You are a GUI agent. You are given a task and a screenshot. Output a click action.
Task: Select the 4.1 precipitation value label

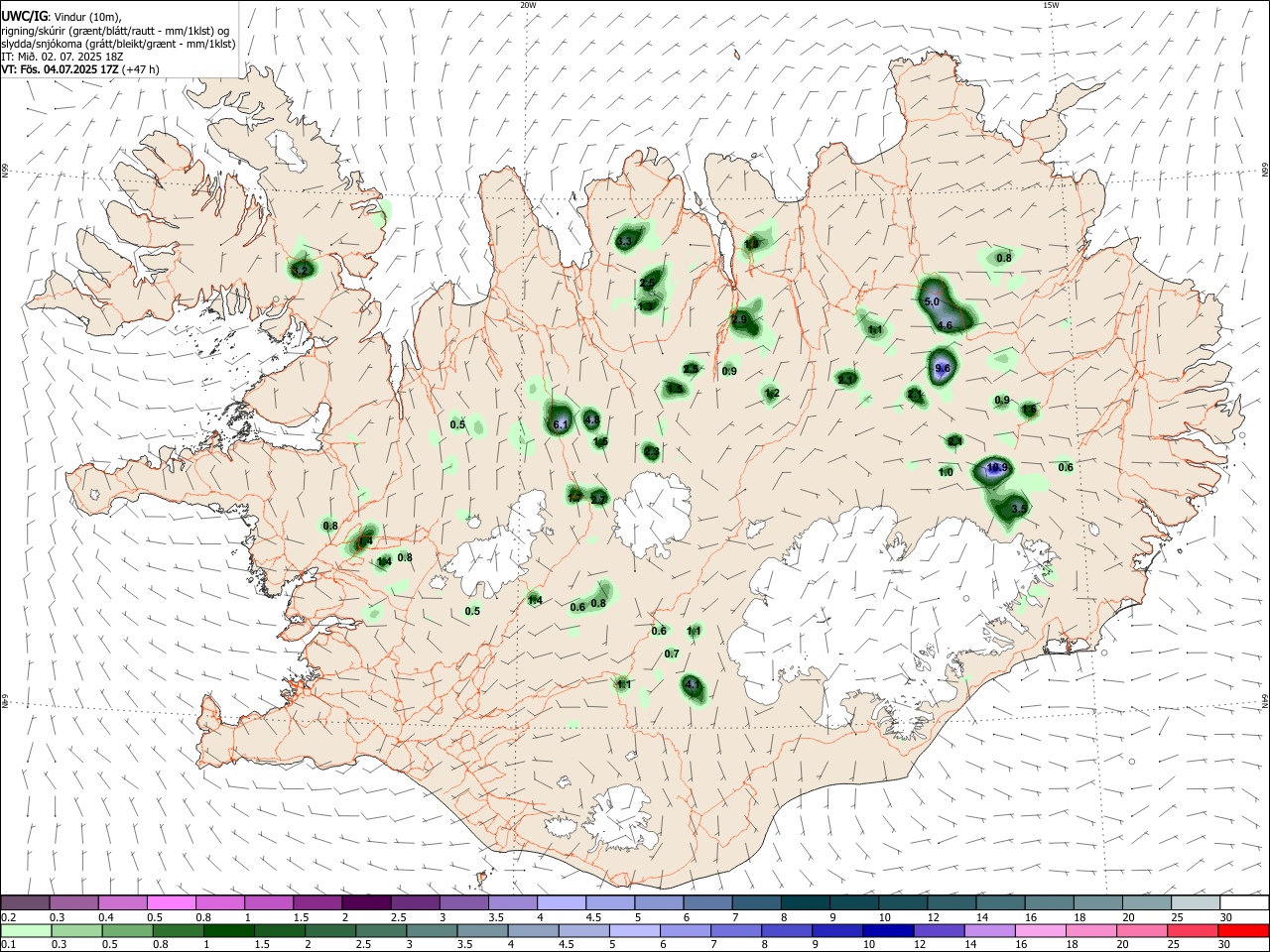(x=693, y=684)
